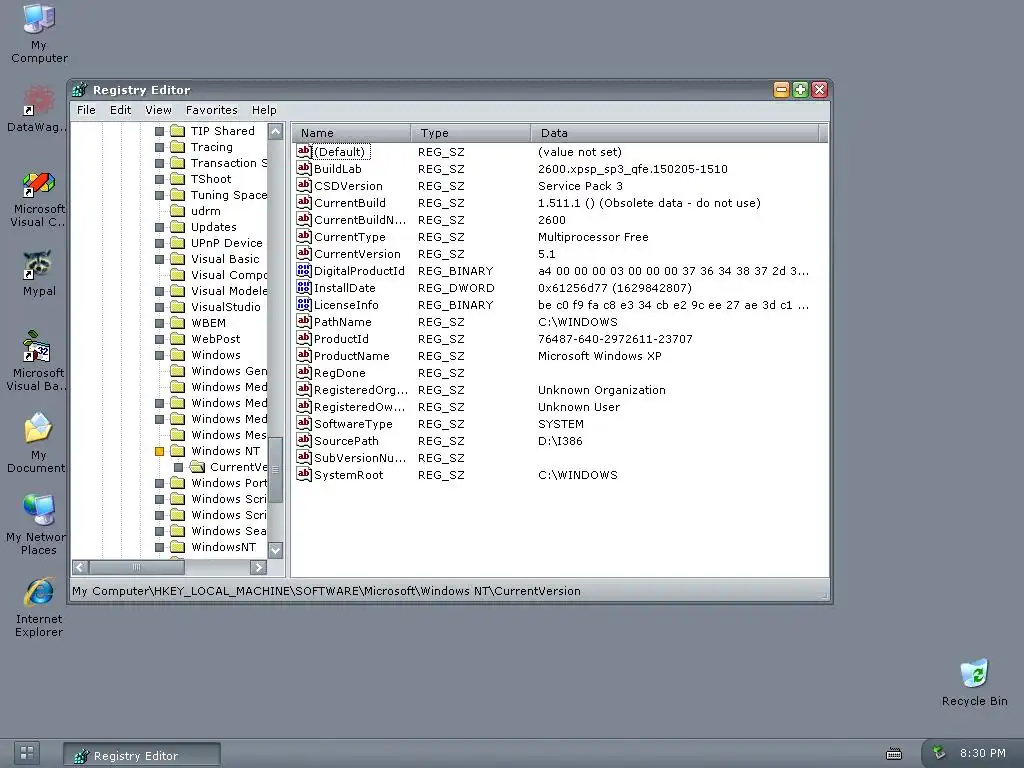Open My Documents desktop icon

[38, 443]
